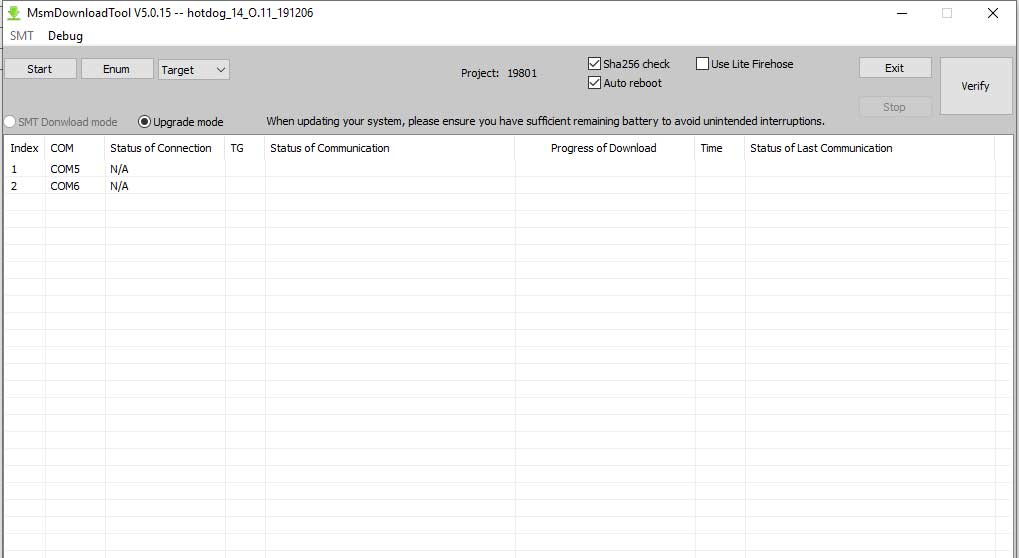
Task: Open the Debug menu
Action: [65, 36]
